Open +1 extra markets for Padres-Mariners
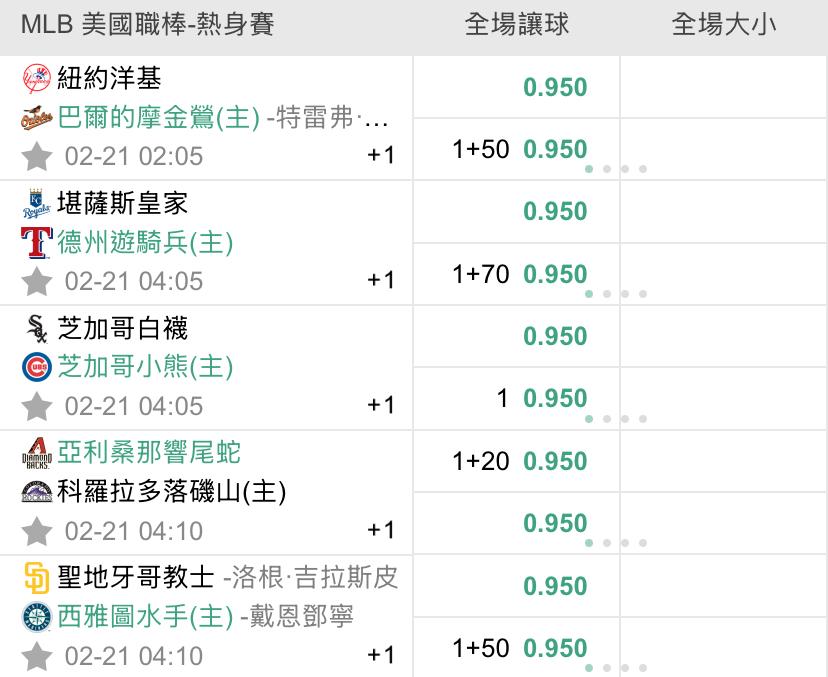The width and height of the screenshot is (828, 677). (x=381, y=655)
